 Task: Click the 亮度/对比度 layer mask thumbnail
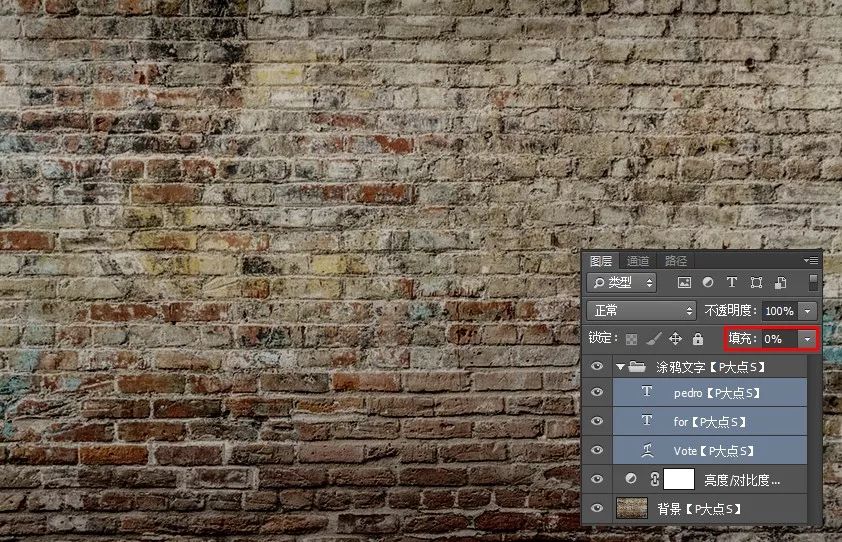(x=679, y=479)
